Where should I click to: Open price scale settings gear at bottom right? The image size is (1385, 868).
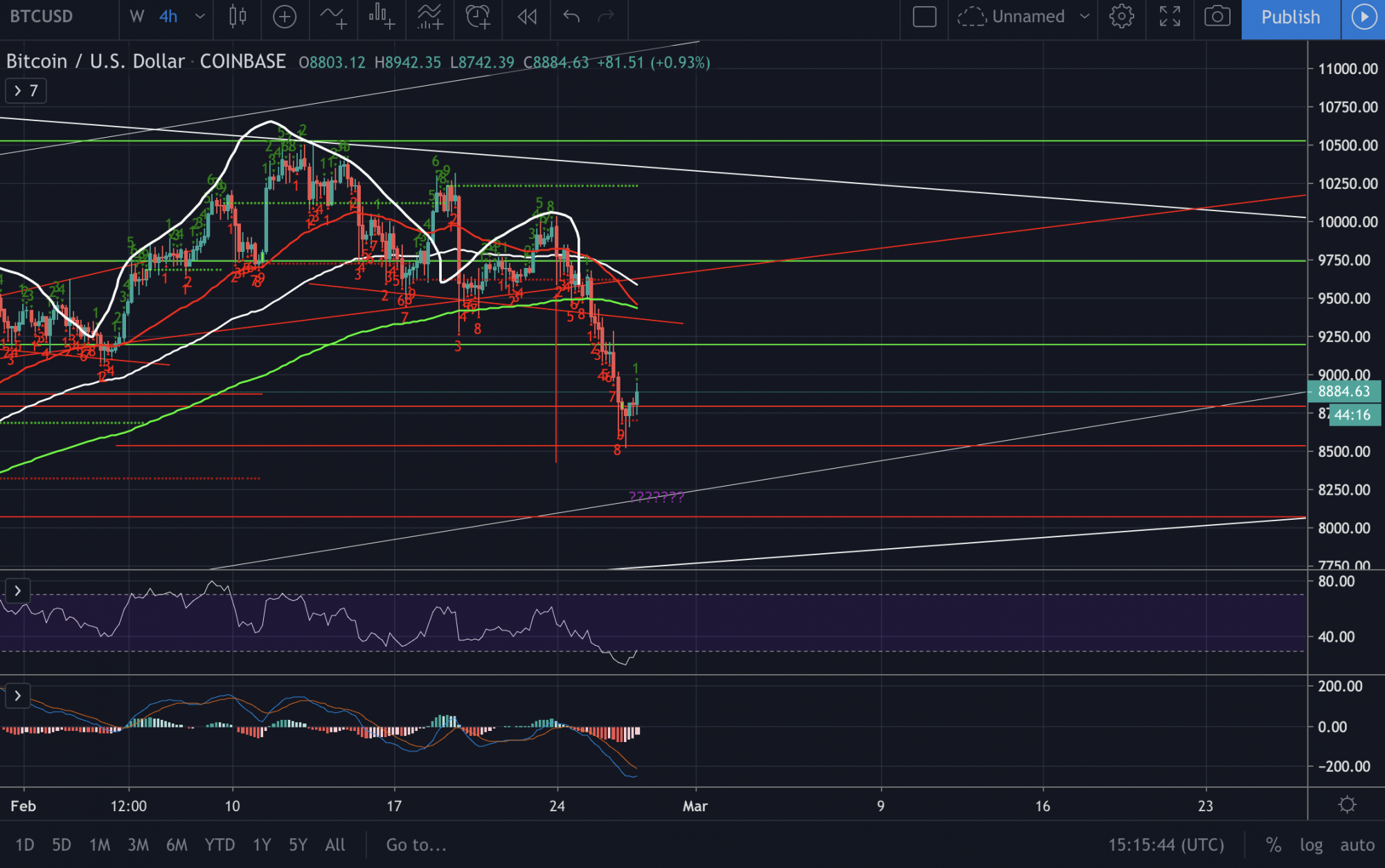[x=1347, y=805]
